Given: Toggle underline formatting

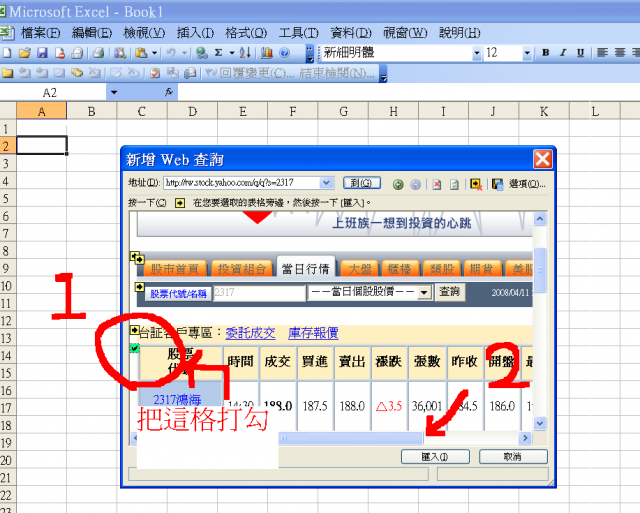Looking at the screenshot, I should (x=580, y=53).
